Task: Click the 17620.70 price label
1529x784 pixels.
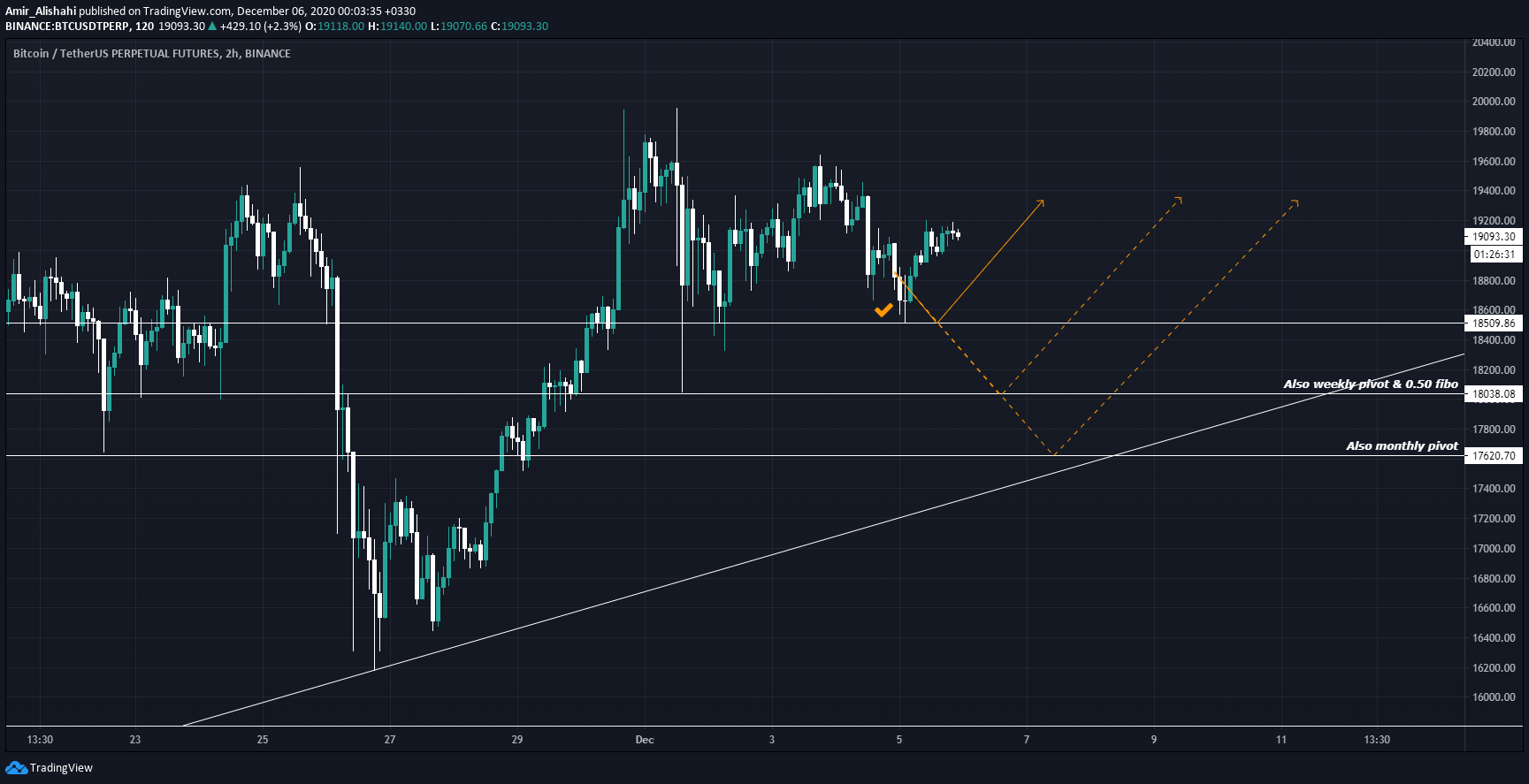Action: pos(1494,456)
